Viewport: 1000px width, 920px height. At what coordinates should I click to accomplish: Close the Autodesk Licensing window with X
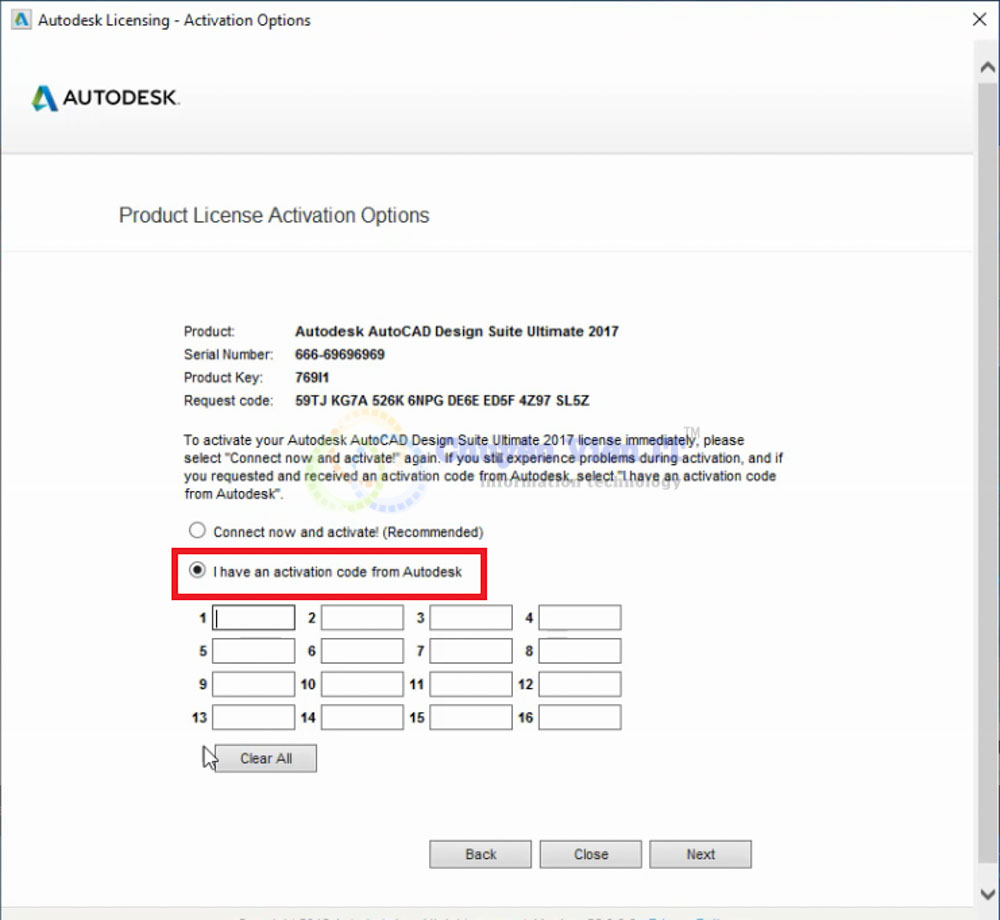point(980,19)
